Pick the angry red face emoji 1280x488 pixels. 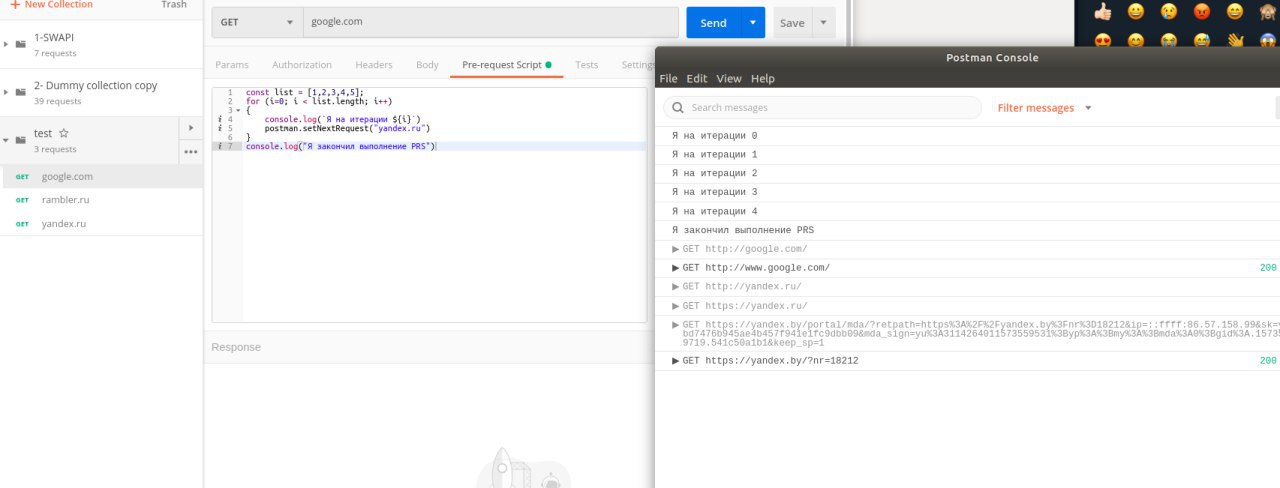1202,12
